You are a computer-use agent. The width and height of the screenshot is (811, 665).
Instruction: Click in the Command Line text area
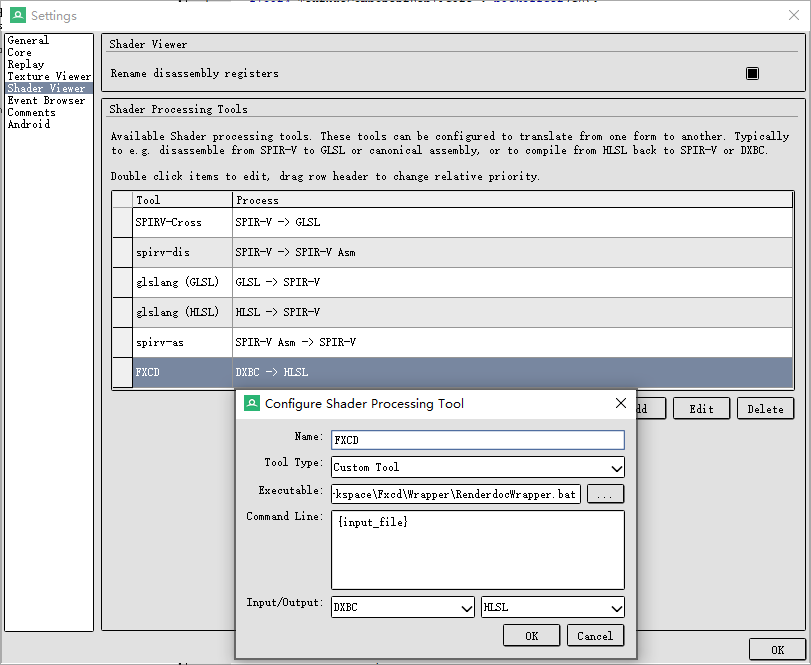[x=477, y=550]
